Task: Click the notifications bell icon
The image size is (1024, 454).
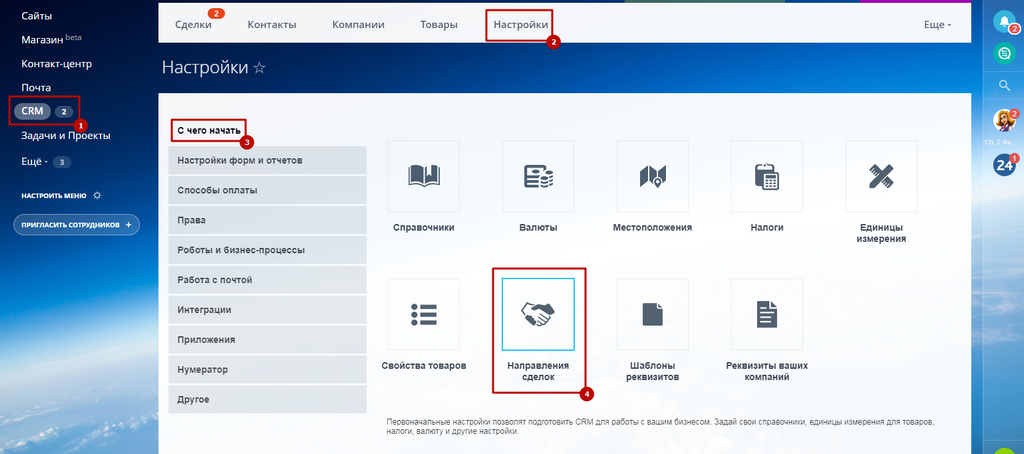Action: click(1002, 22)
